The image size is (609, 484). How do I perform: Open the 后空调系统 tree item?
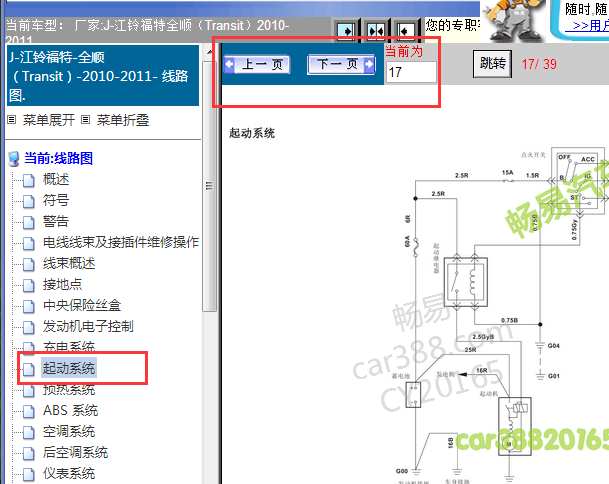(x=75, y=453)
